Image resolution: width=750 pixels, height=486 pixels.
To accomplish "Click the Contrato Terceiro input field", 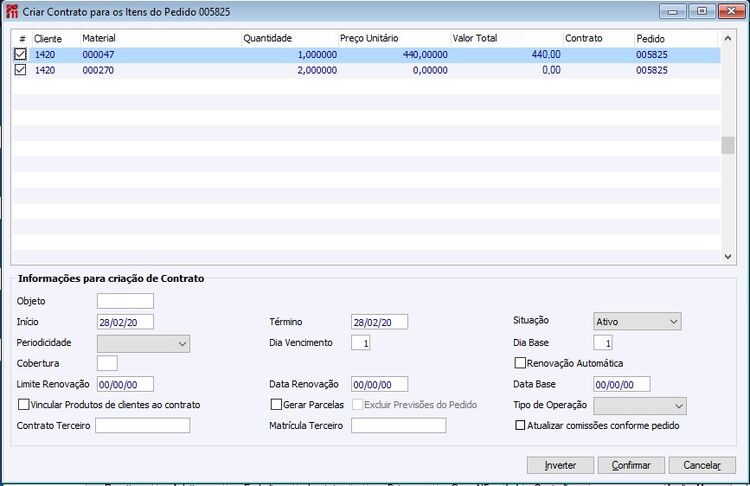I will [143, 425].
